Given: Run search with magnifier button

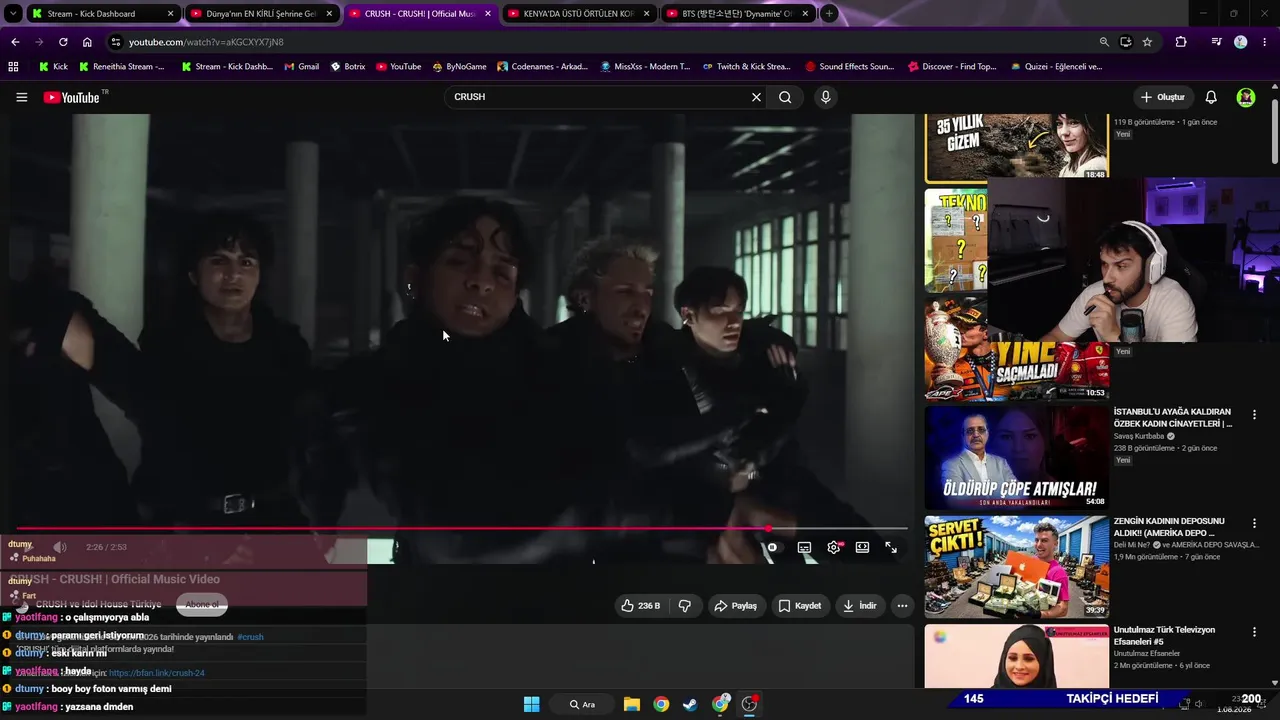Looking at the screenshot, I should click(785, 97).
